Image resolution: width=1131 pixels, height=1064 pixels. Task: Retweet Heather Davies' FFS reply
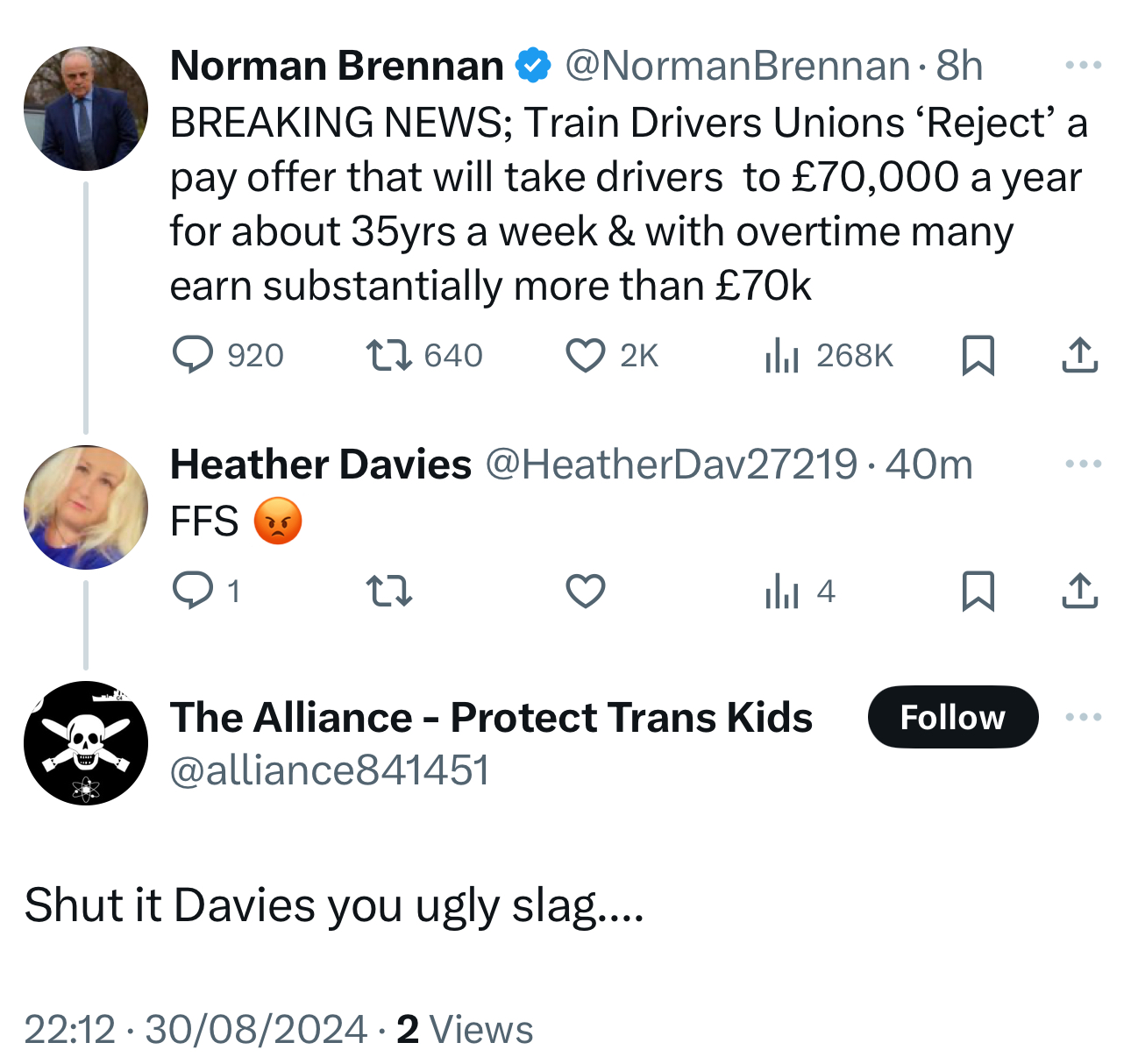tap(388, 591)
